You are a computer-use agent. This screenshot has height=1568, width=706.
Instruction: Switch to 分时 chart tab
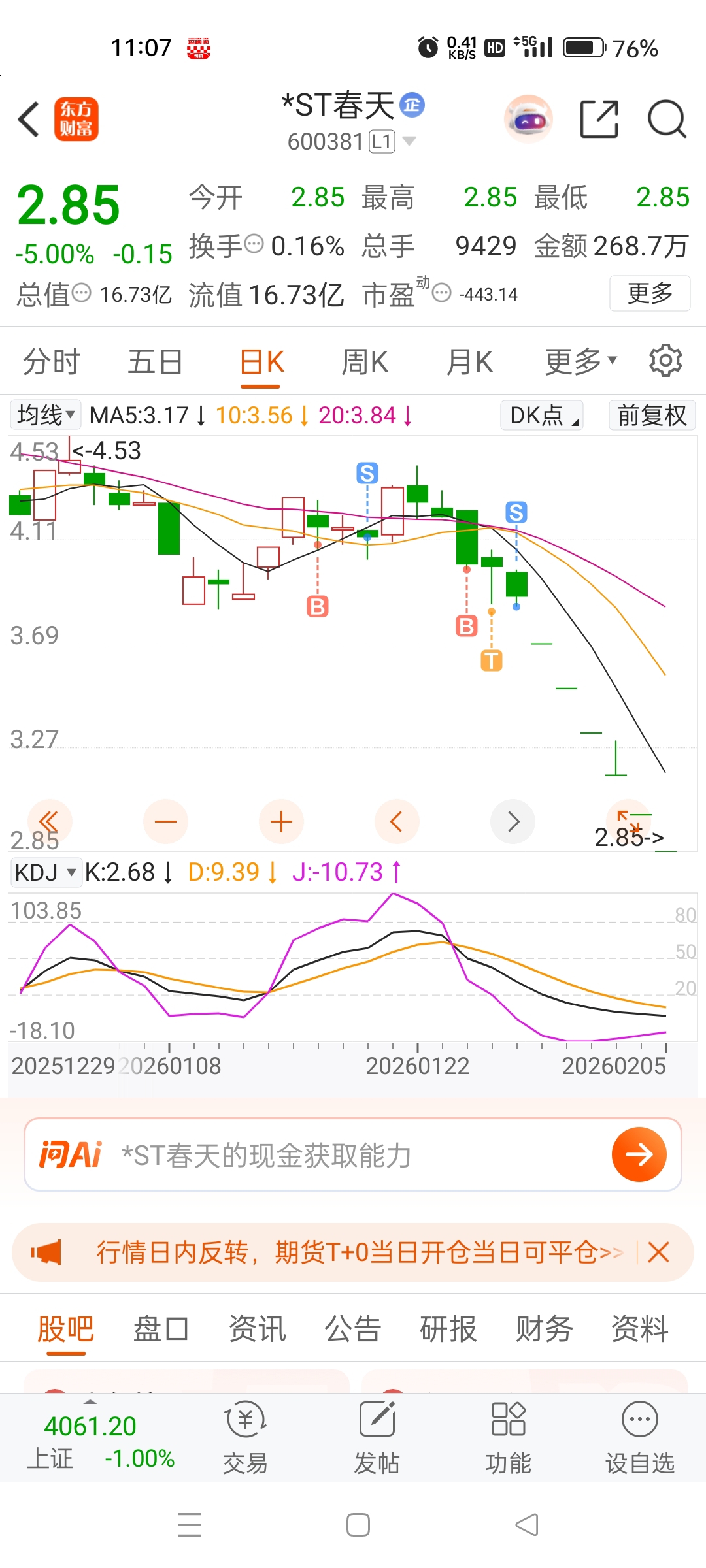(51, 361)
